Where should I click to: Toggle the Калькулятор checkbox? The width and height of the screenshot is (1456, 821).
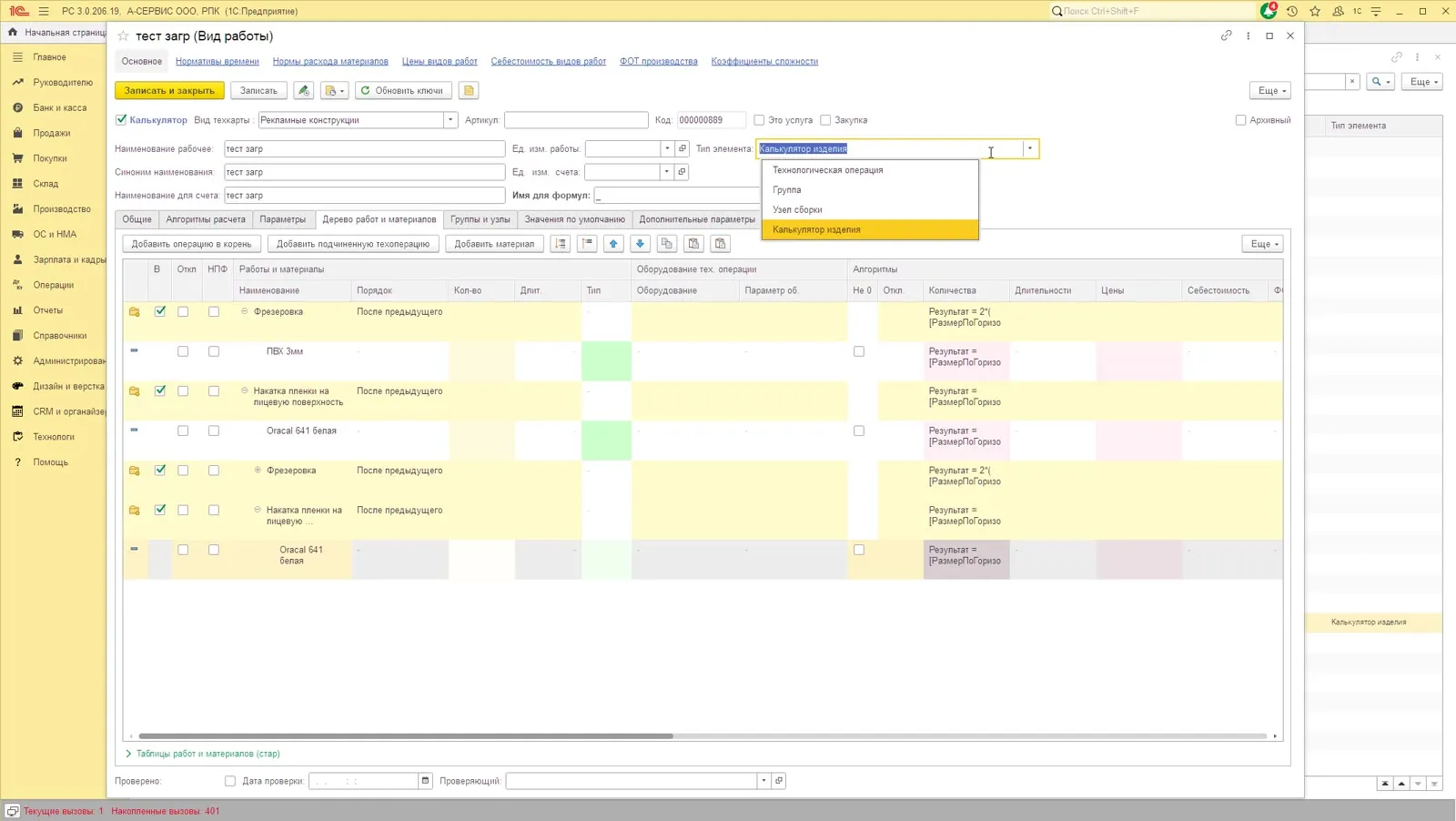(x=121, y=120)
